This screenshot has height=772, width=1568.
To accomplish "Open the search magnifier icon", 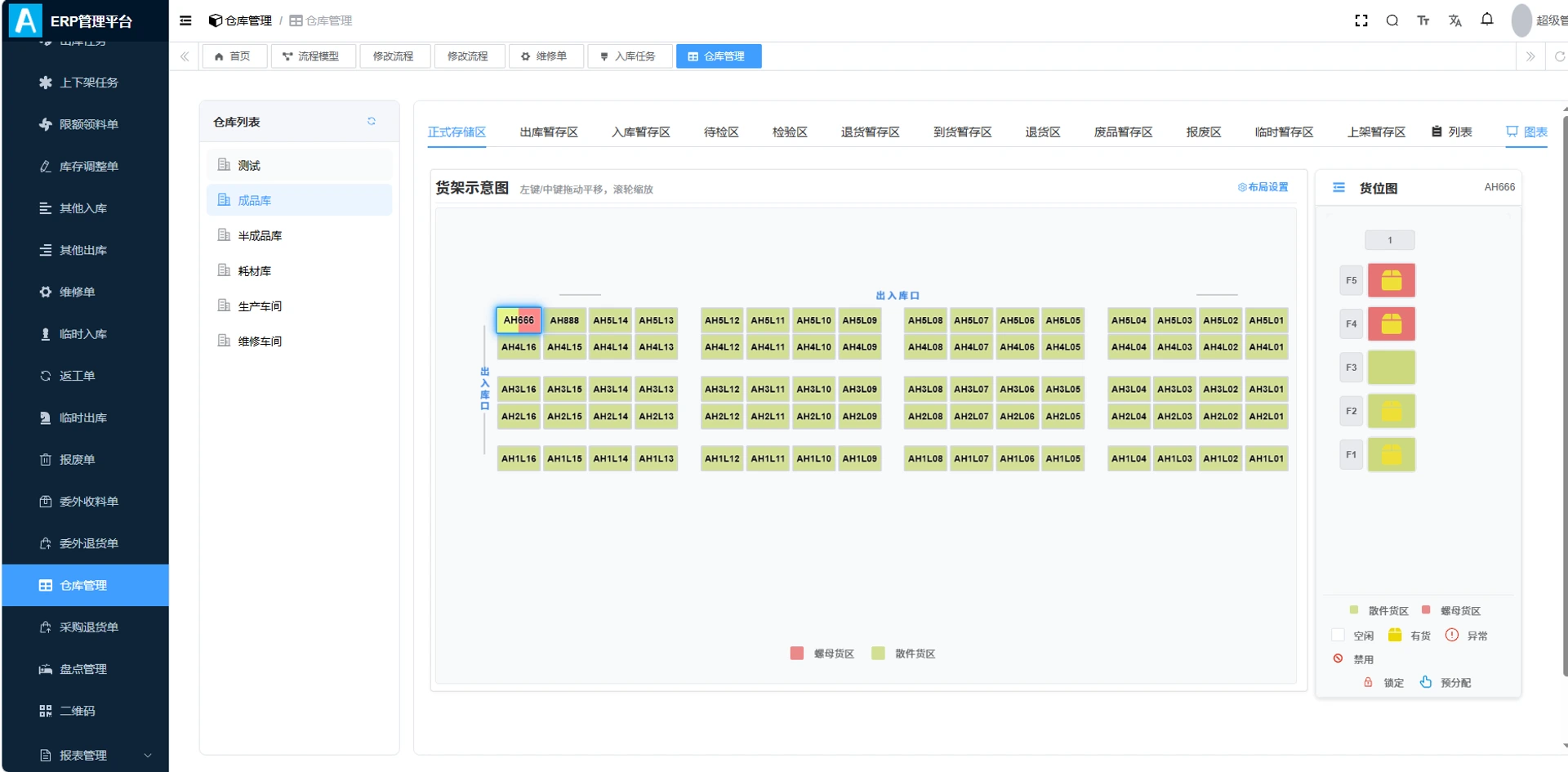I will (1392, 20).
